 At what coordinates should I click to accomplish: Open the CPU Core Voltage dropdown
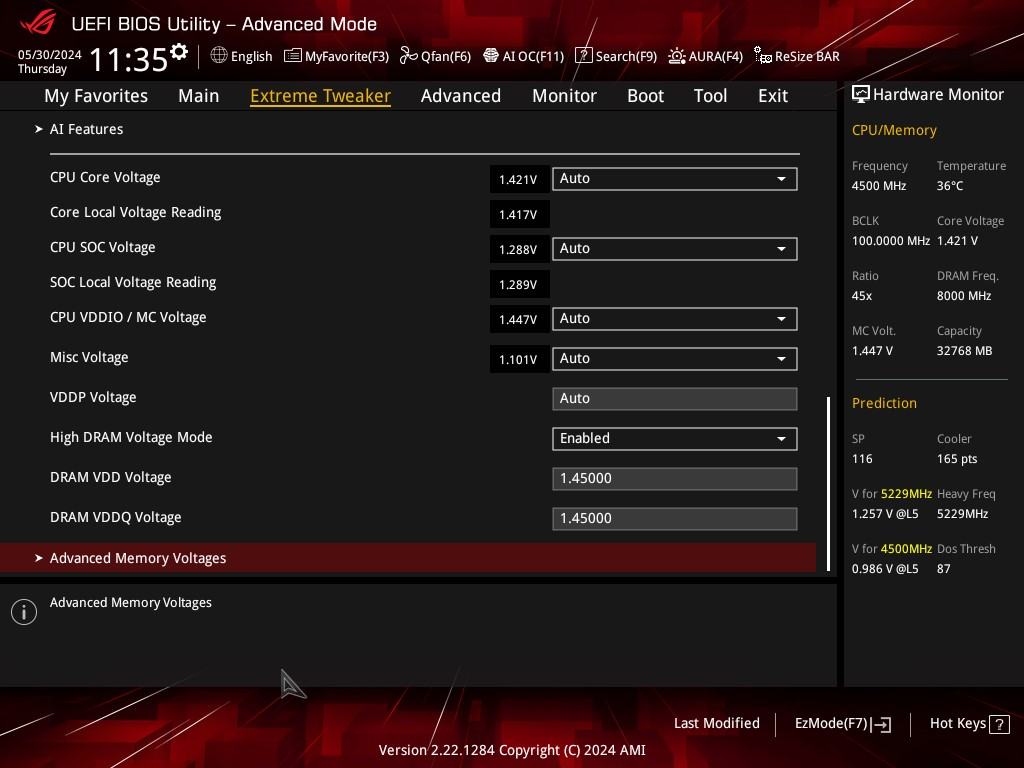675,179
